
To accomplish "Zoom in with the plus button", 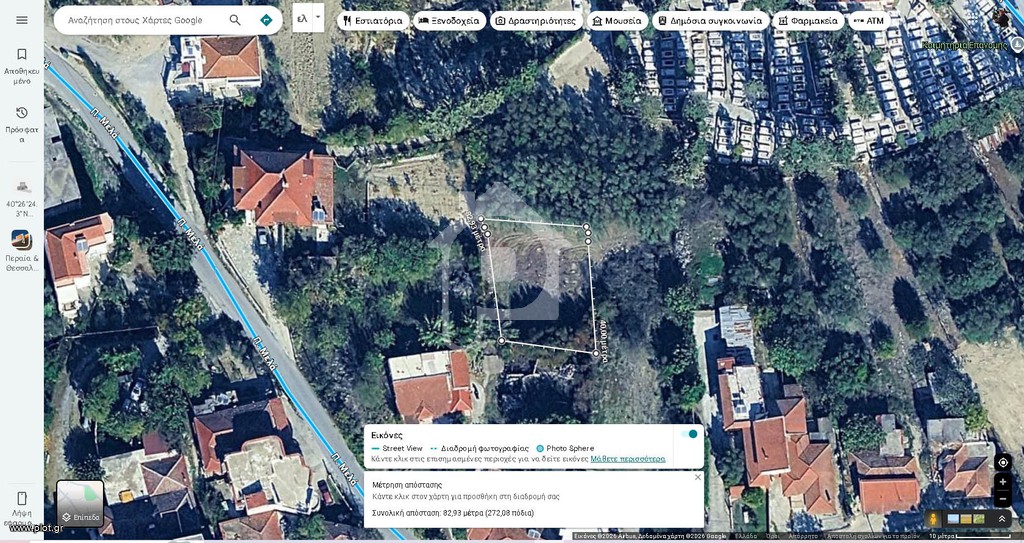I will pyautogui.click(x=1002, y=482).
